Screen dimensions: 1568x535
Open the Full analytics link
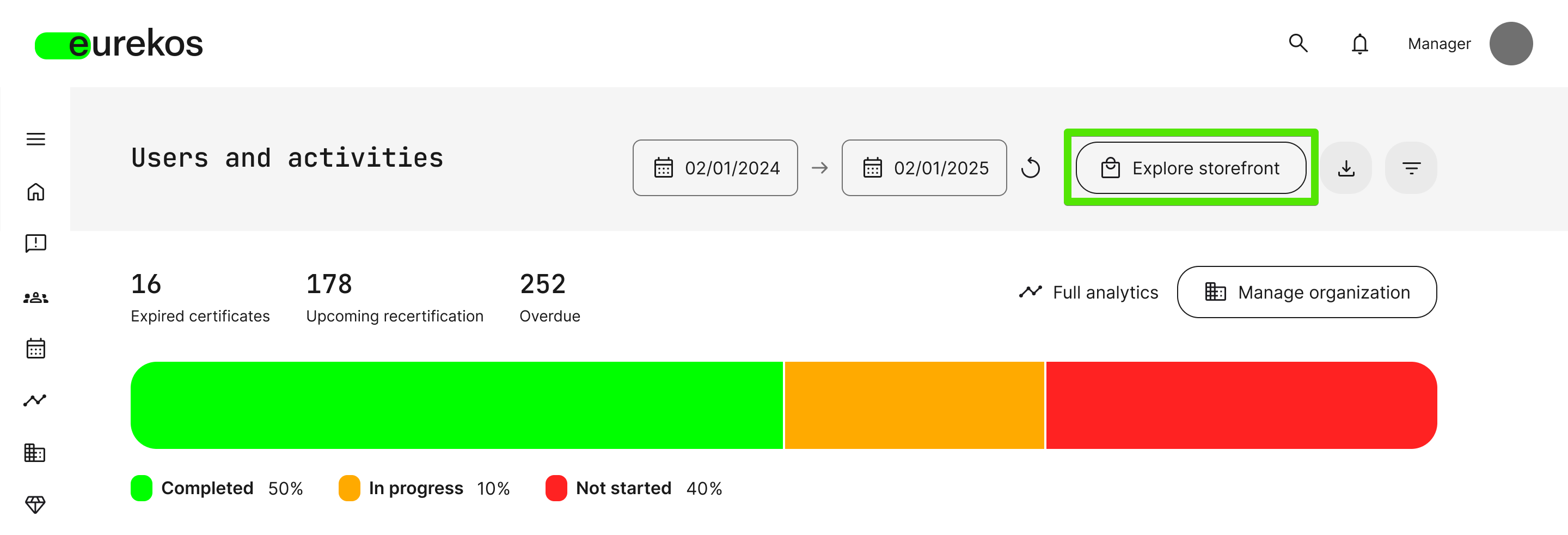tap(1089, 293)
